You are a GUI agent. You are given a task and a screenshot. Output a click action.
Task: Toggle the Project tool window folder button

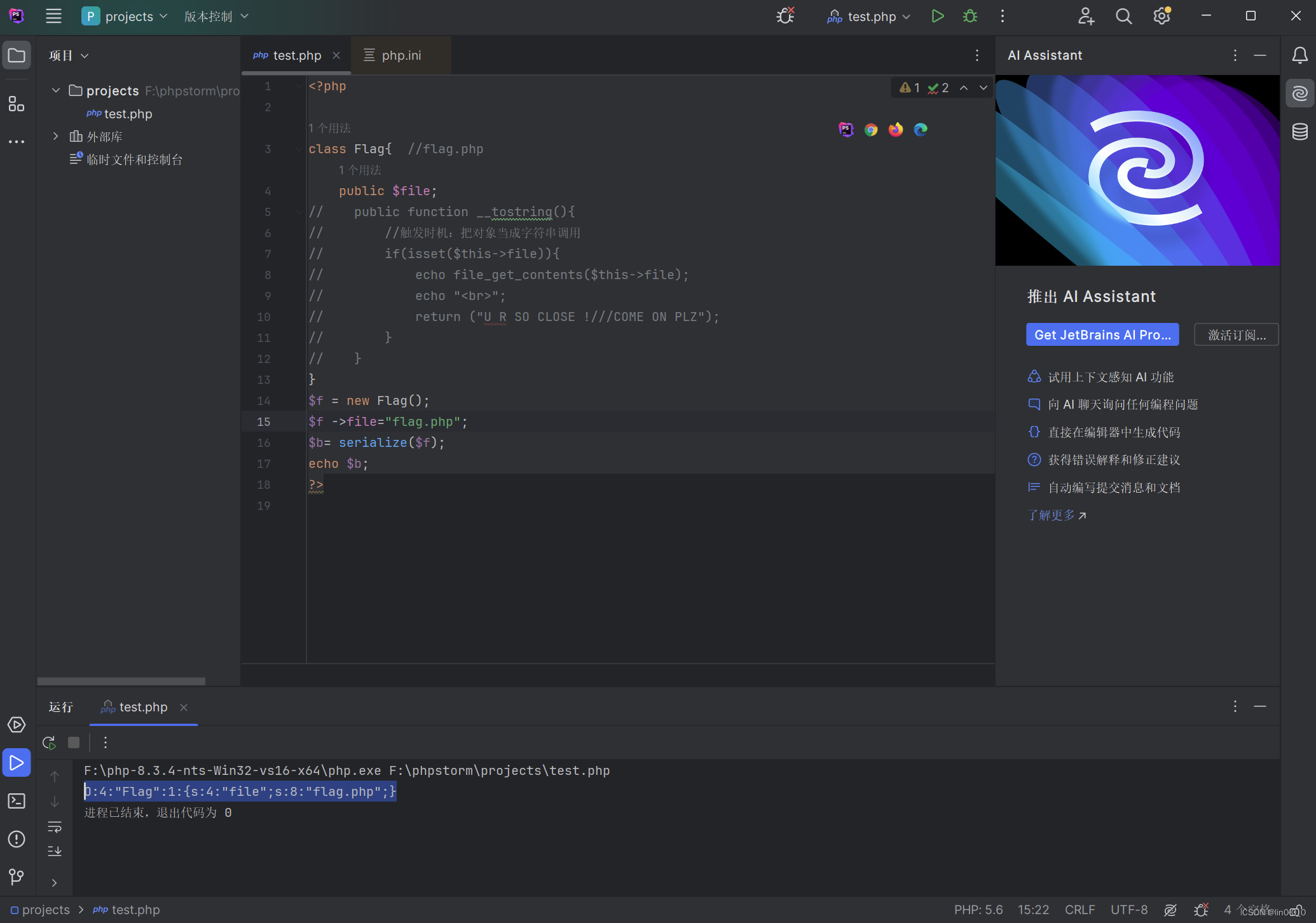pyautogui.click(x=17, y=55)
